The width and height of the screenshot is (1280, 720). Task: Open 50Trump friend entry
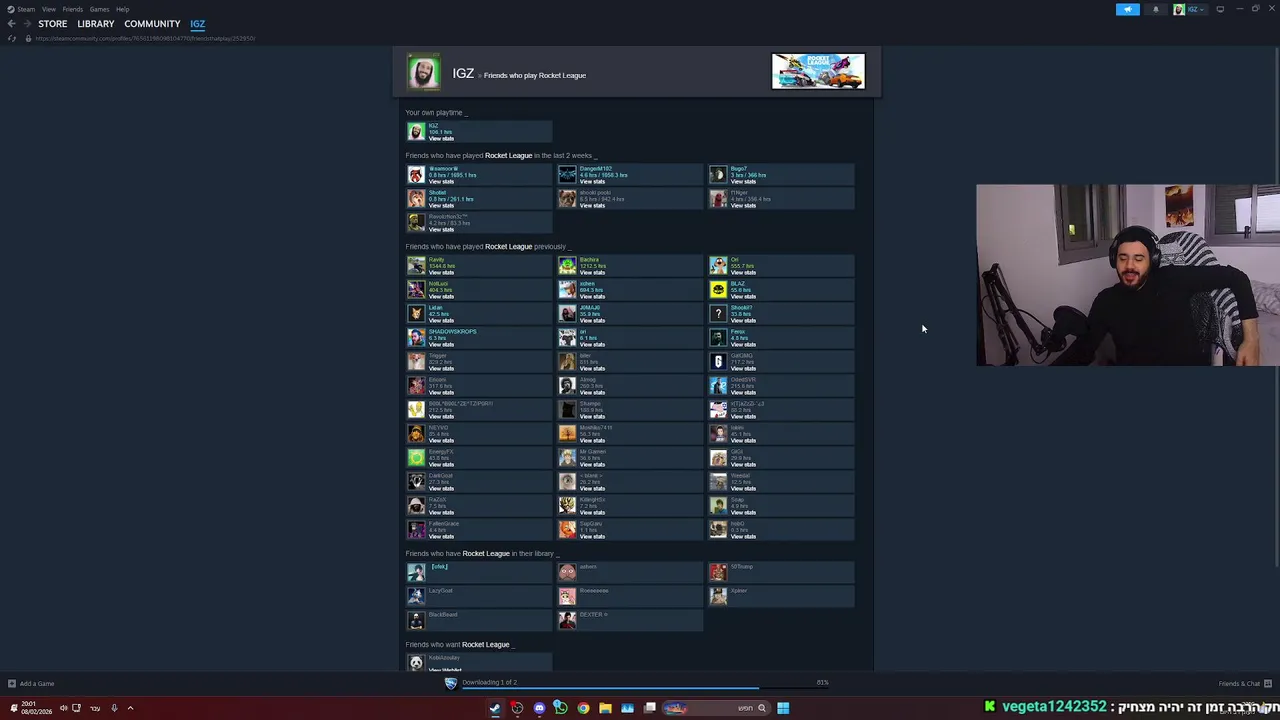pyautogui.click(x=781, y=573)
